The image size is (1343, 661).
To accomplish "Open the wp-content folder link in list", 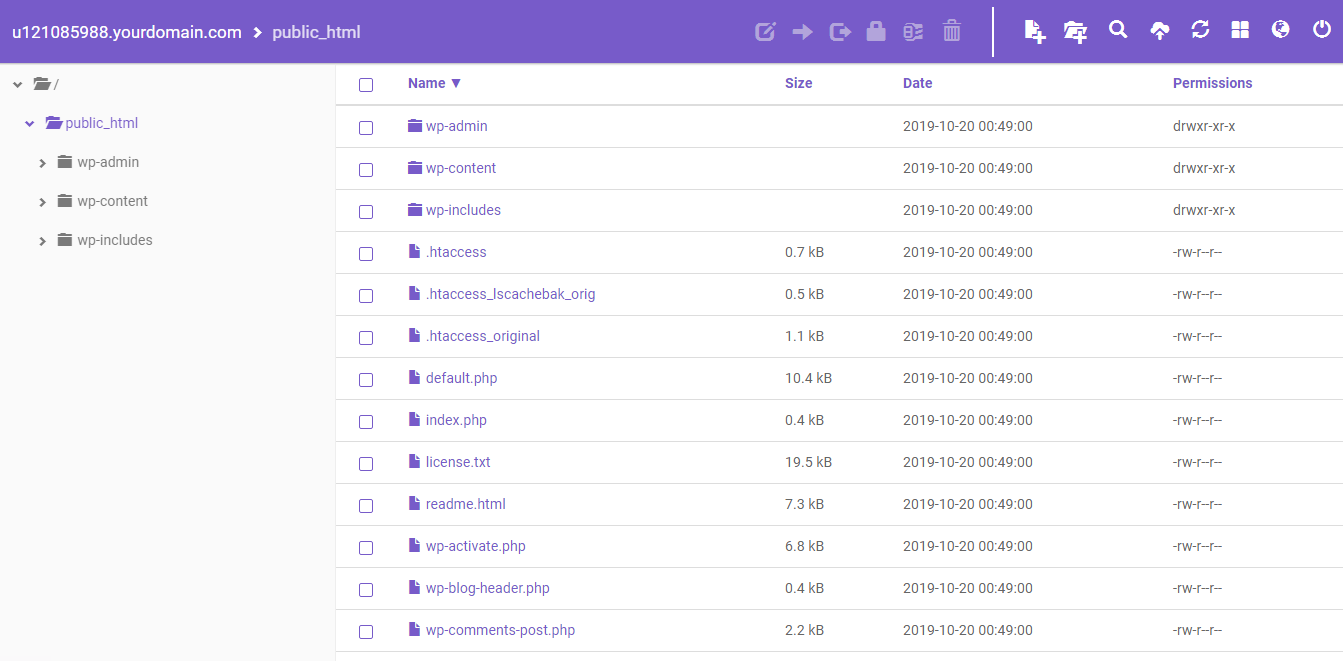I will pyautogui.click(x=461, y=168).
